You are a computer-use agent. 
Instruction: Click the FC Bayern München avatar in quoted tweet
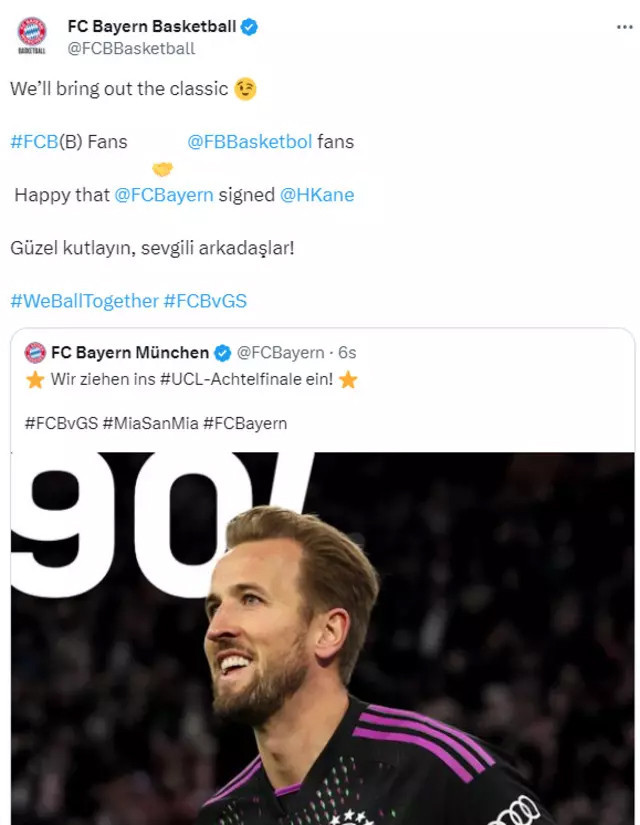35,352
